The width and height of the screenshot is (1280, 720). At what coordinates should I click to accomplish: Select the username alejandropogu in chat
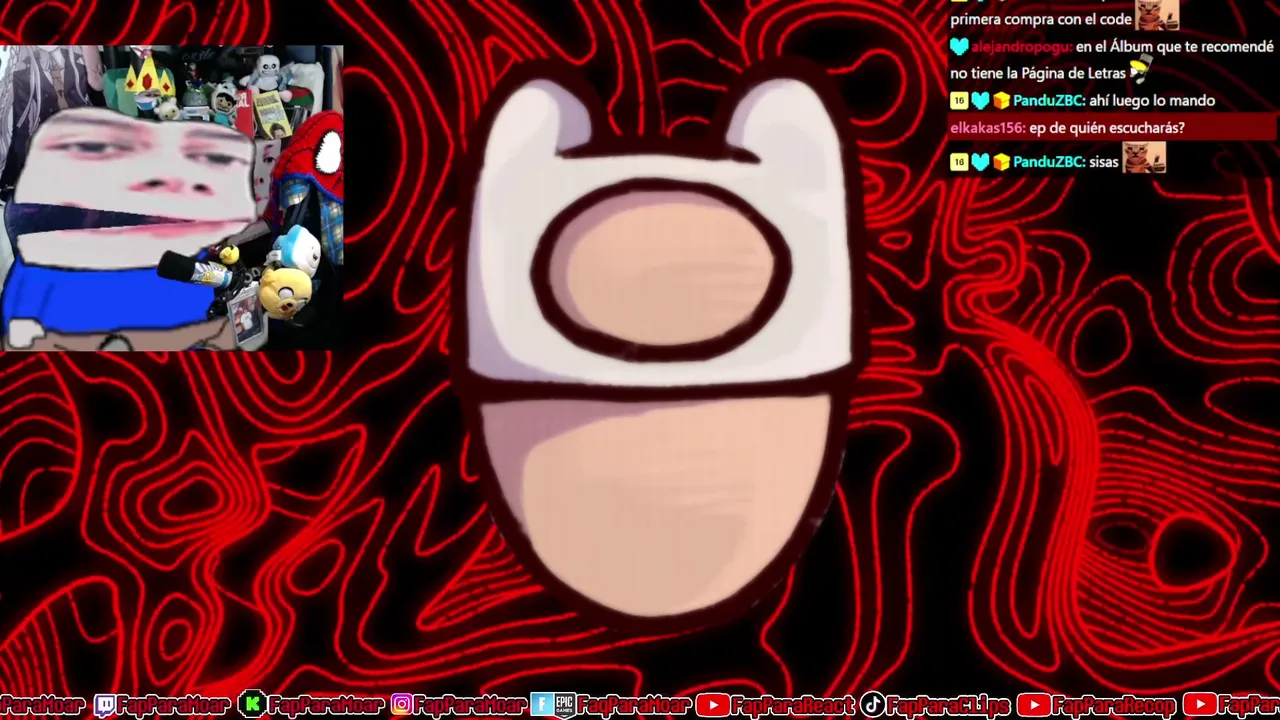(x=1022, y=47)
